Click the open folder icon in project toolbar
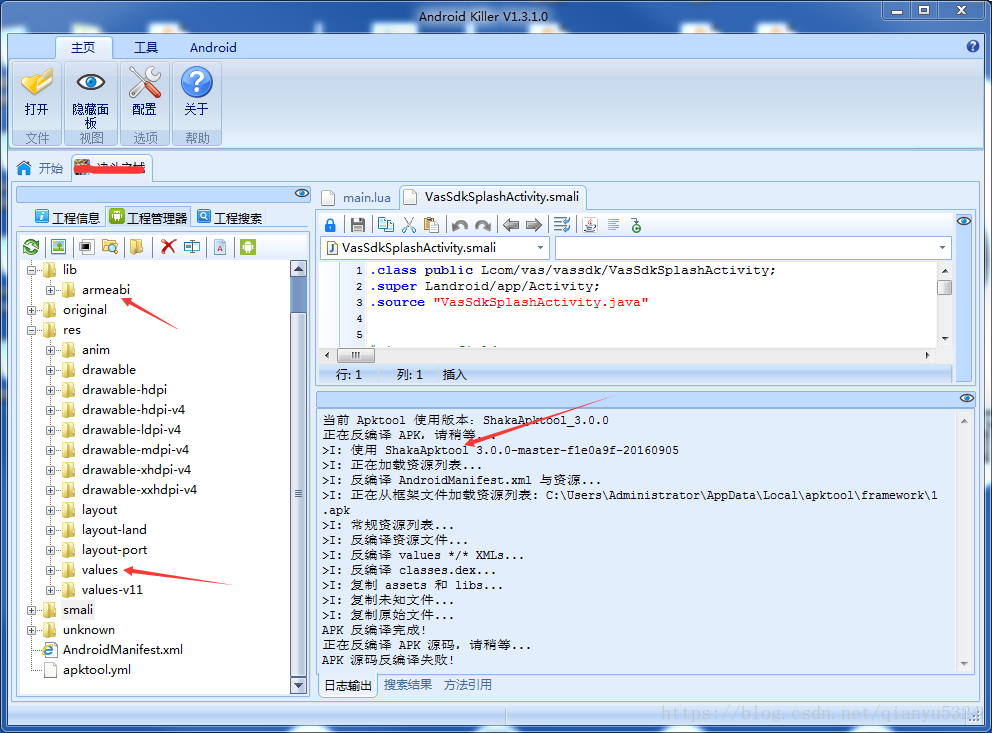 (137, 247)
